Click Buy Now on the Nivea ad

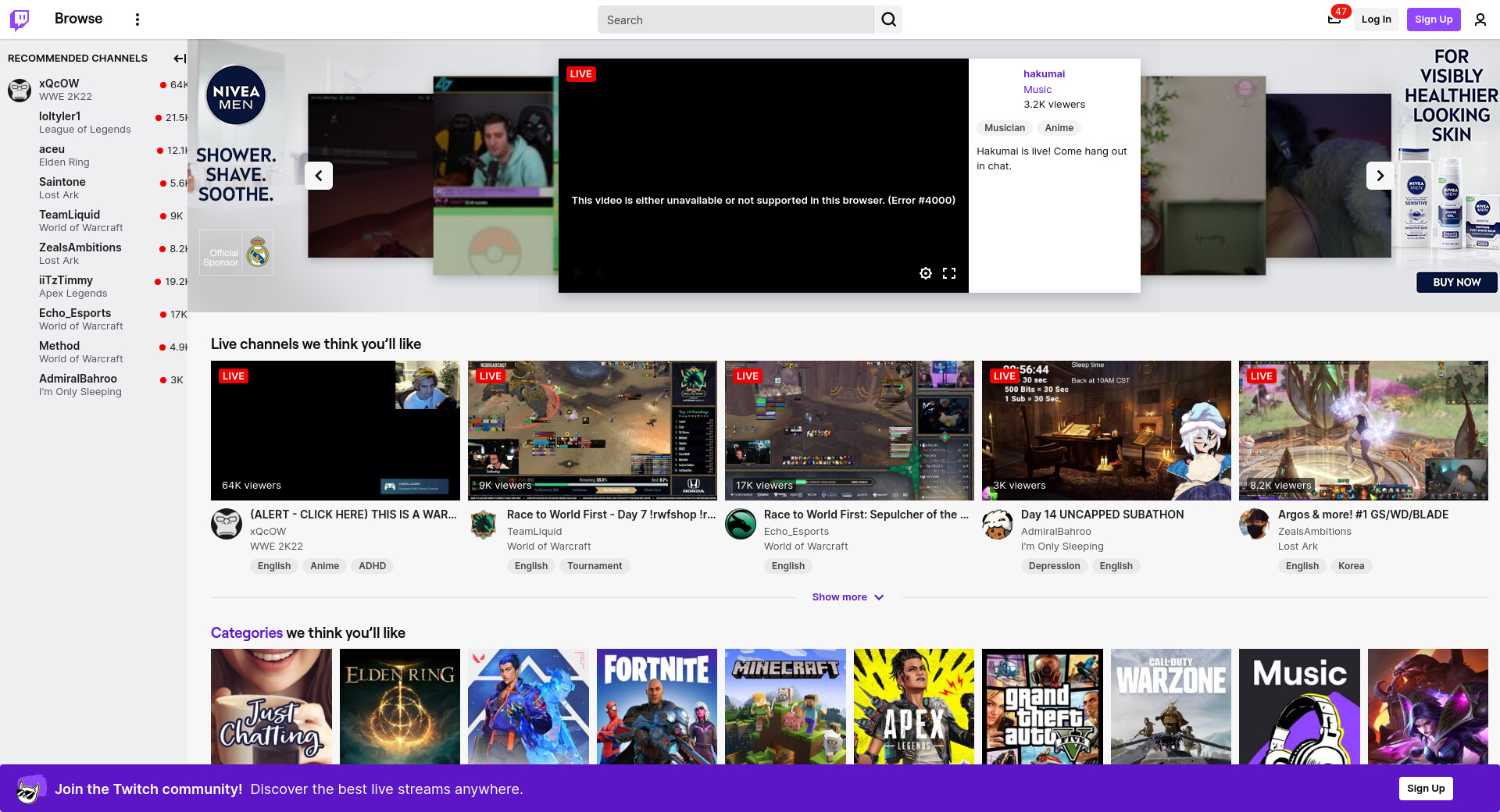[1456, 283]
